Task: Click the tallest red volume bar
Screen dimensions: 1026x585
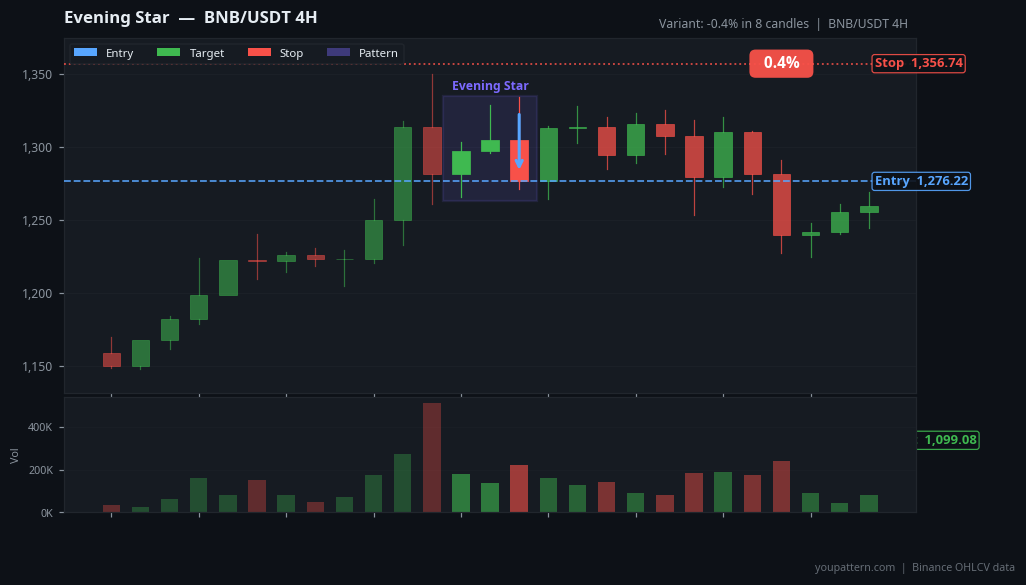Action: 432,457
